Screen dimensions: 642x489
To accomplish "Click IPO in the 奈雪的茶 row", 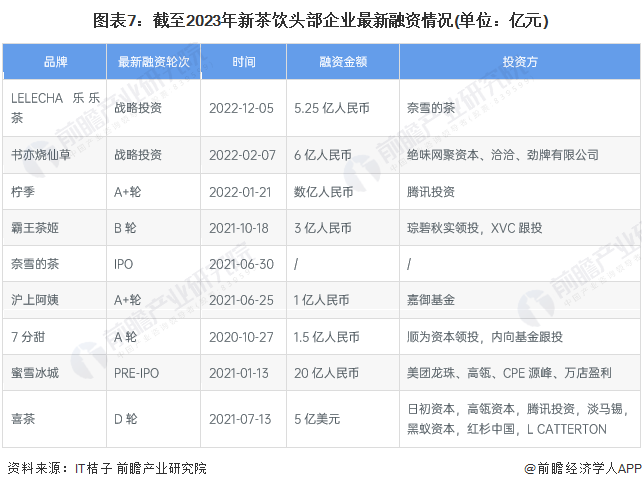I will pyautogui.click(x=123, y=264).
